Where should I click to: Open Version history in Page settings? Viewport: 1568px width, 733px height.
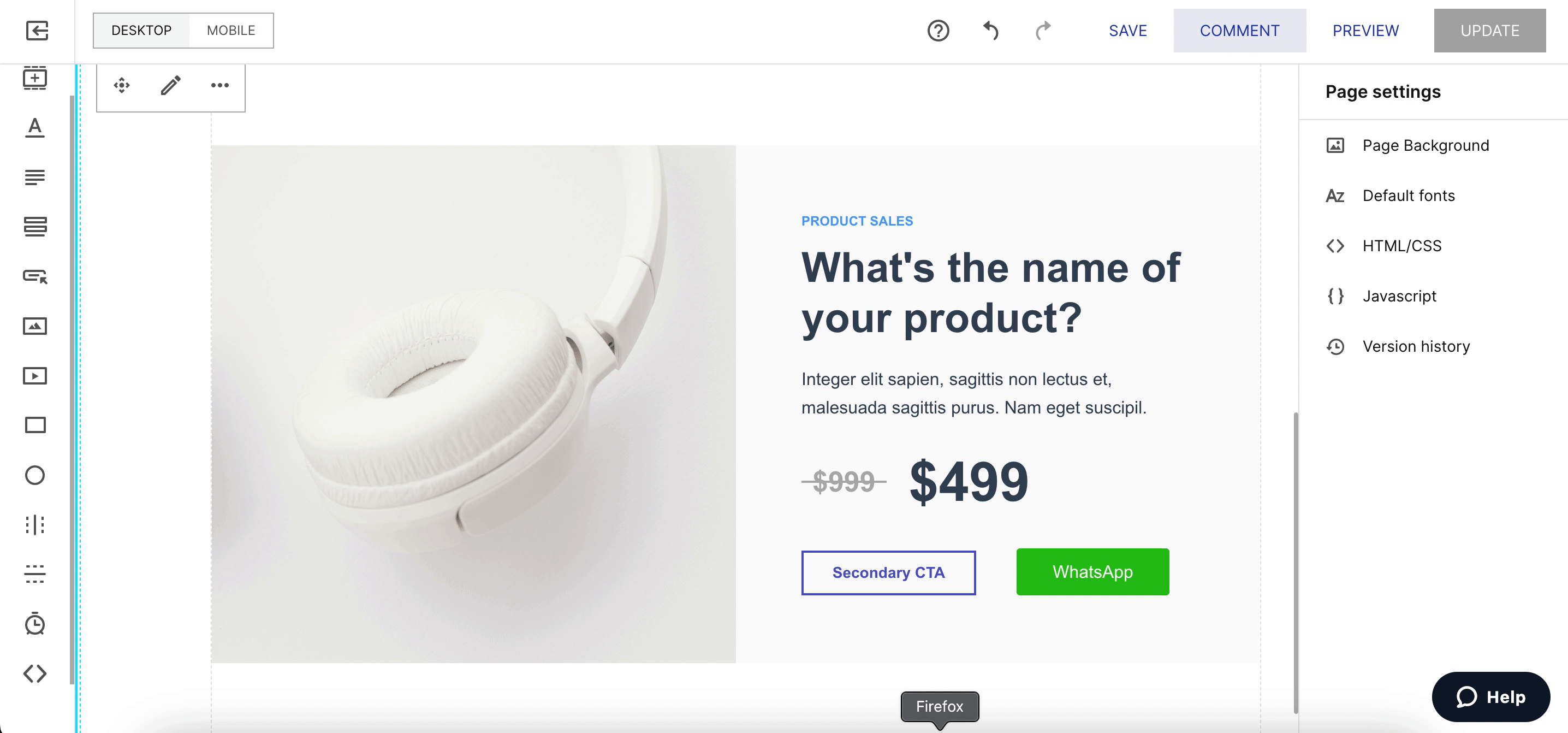pyautogui.click(x=1415, y=346)
